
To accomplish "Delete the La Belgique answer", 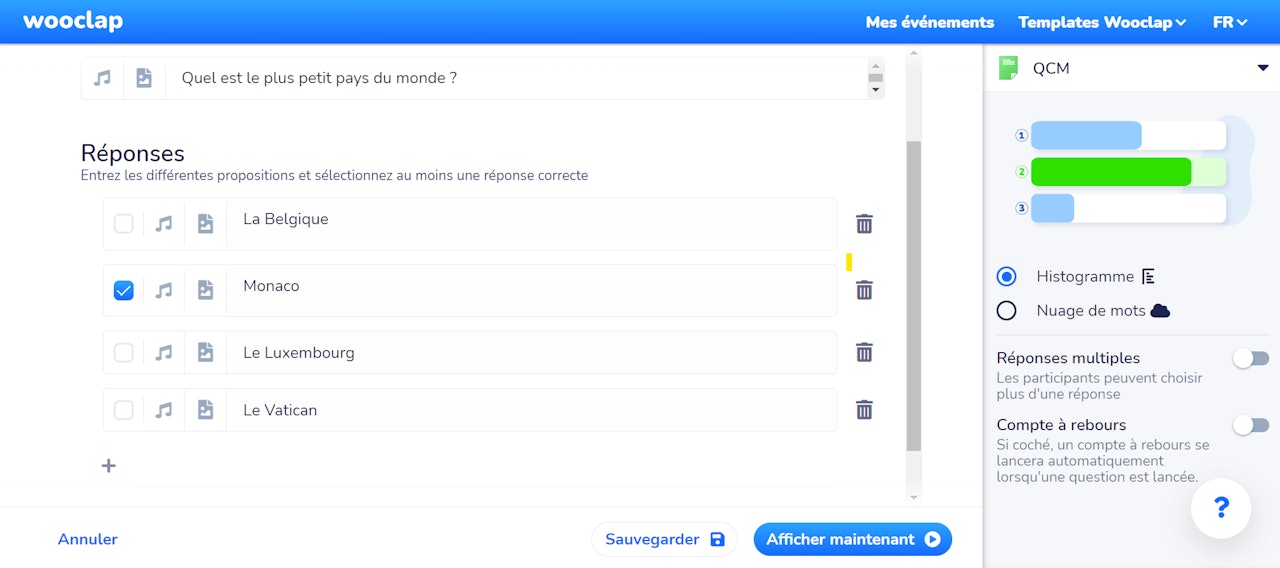I will pos(864,224).
